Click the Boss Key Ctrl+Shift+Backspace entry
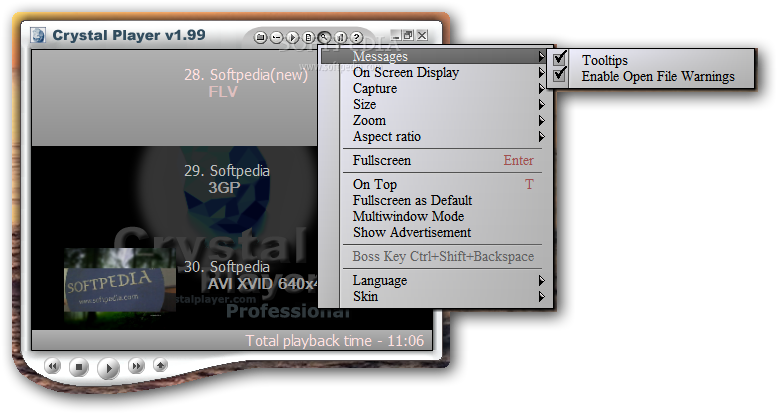778x414 pixels. [445, 256]
